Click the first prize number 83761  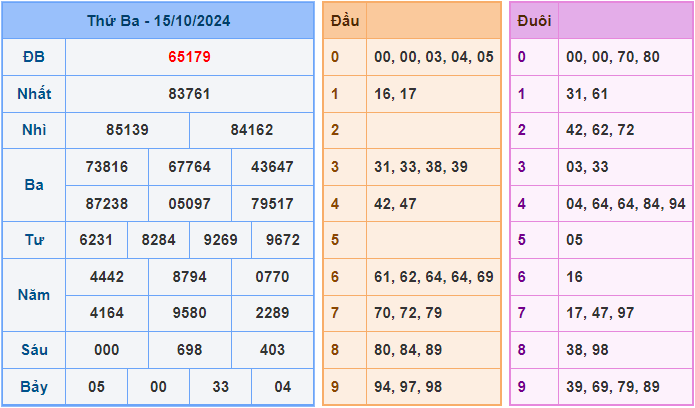189,94
